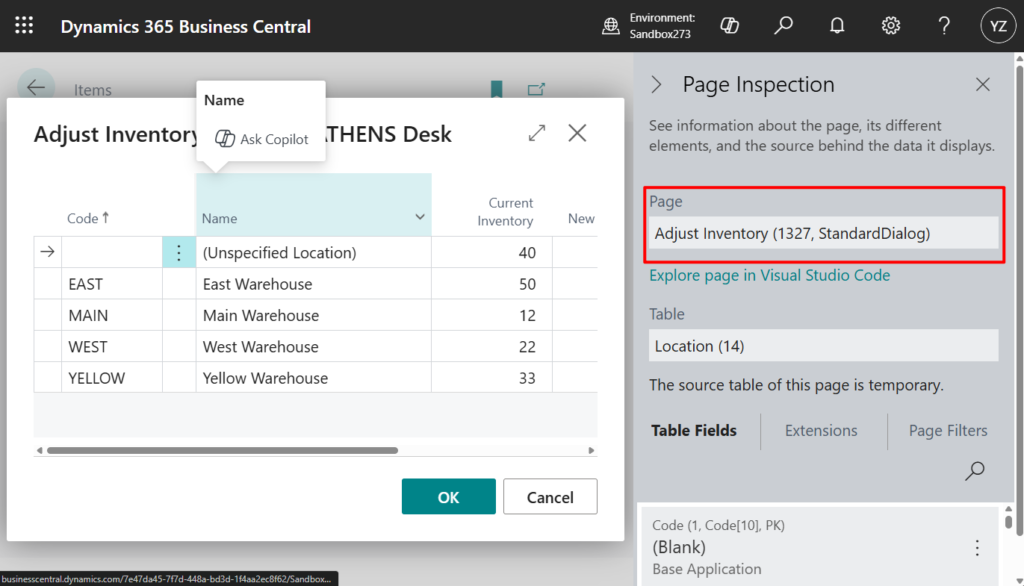Open more options for Code field
This screenshot has width=1024, height=586.
pyautogui.click(x=977, y=547)
